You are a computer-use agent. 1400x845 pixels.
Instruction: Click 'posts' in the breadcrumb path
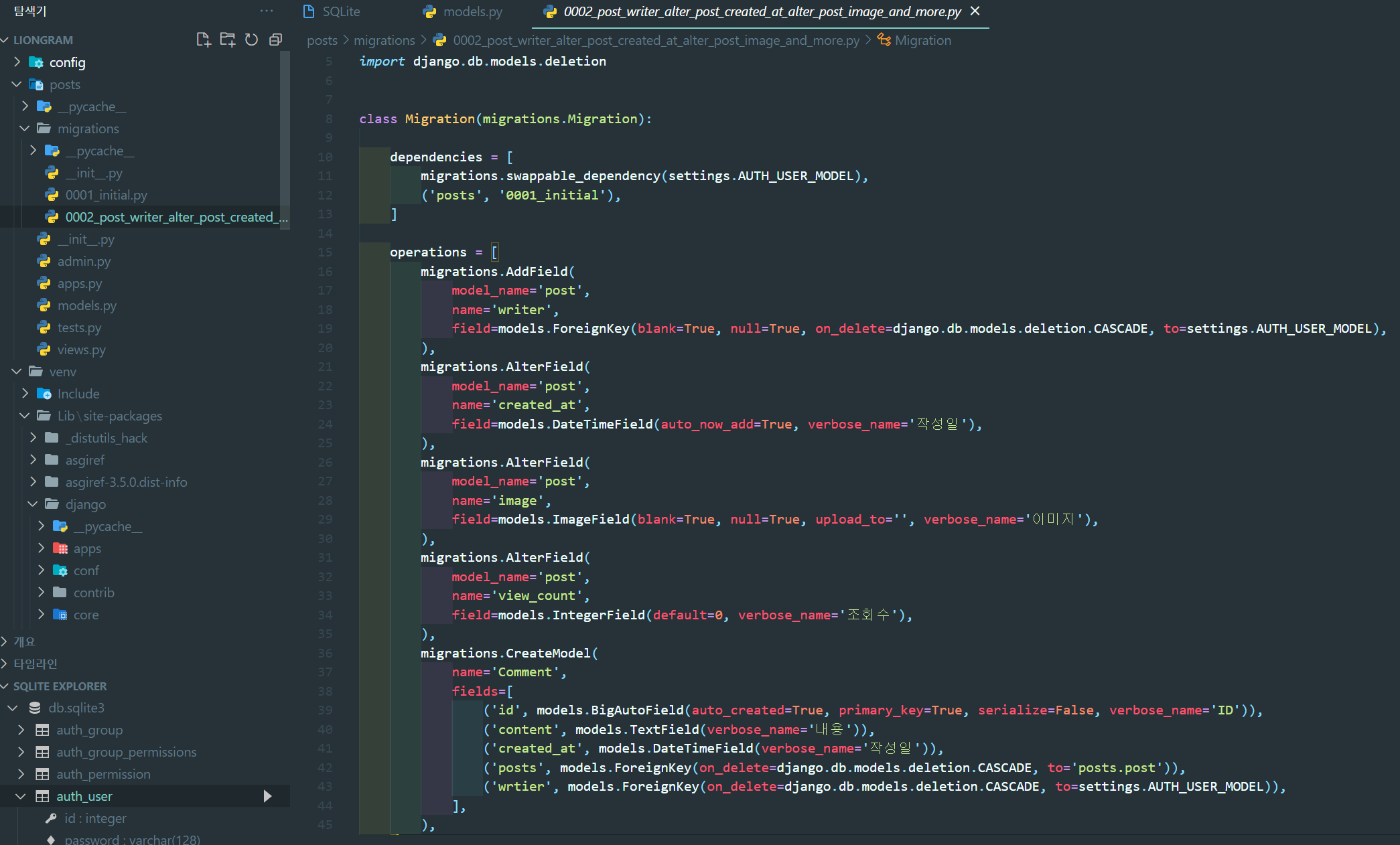(x=322, y=40)
